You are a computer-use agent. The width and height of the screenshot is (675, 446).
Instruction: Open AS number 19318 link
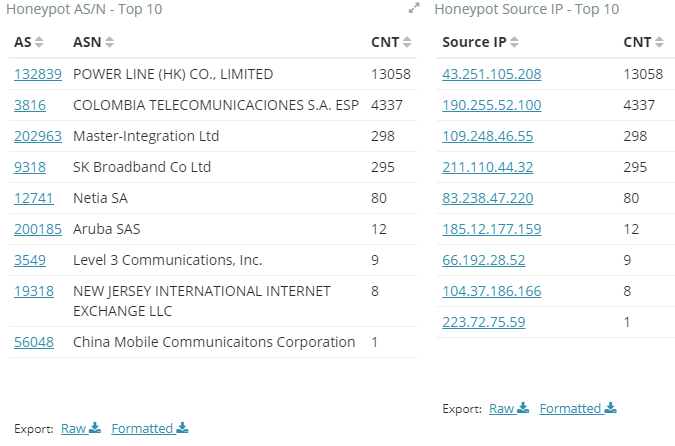pos(34,291)
